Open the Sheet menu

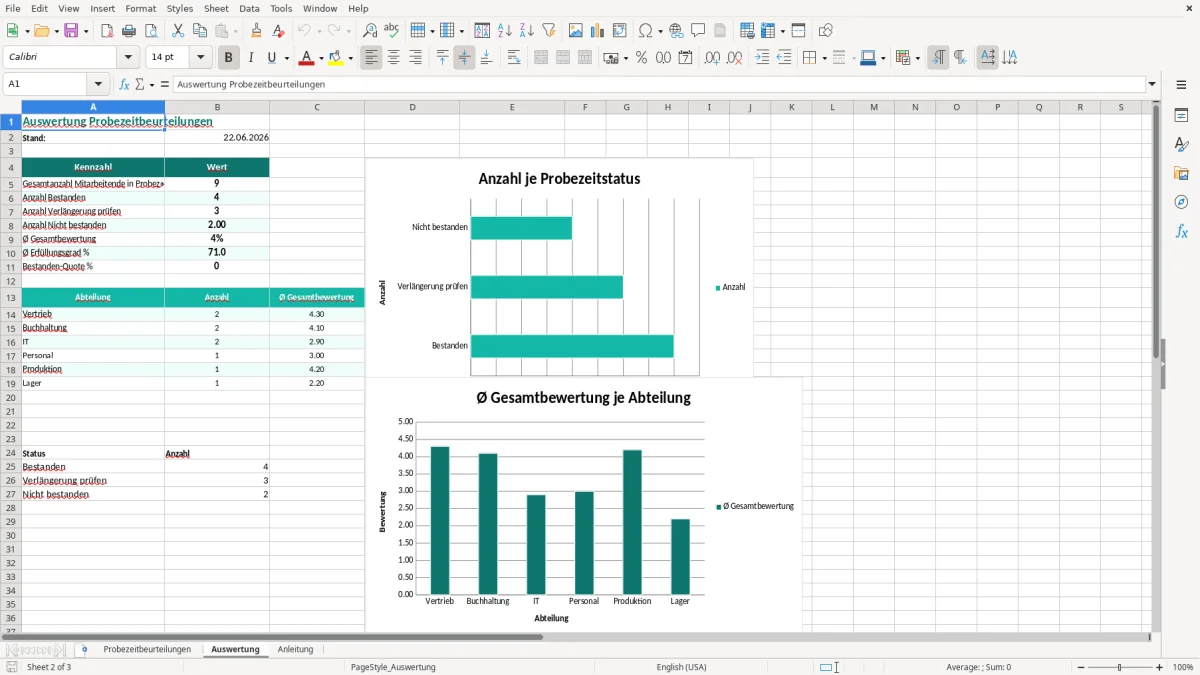216,8
